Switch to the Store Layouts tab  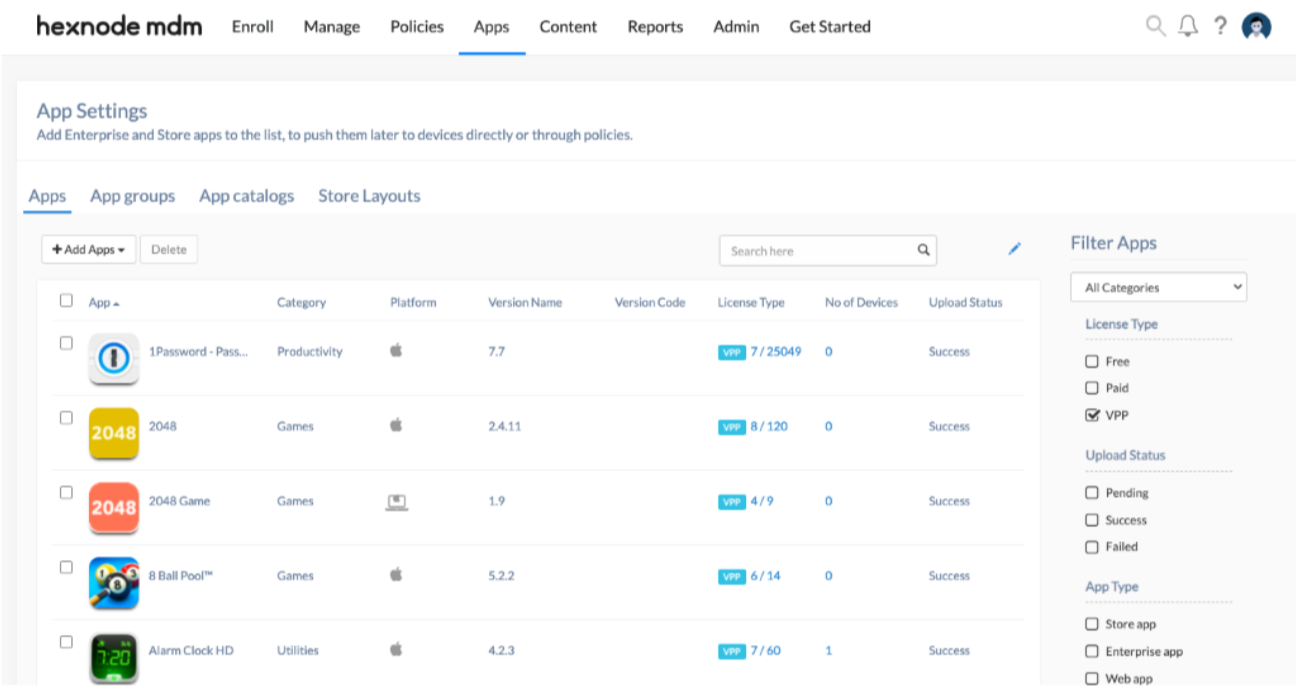pyautogui.click(x=369, y=196)
